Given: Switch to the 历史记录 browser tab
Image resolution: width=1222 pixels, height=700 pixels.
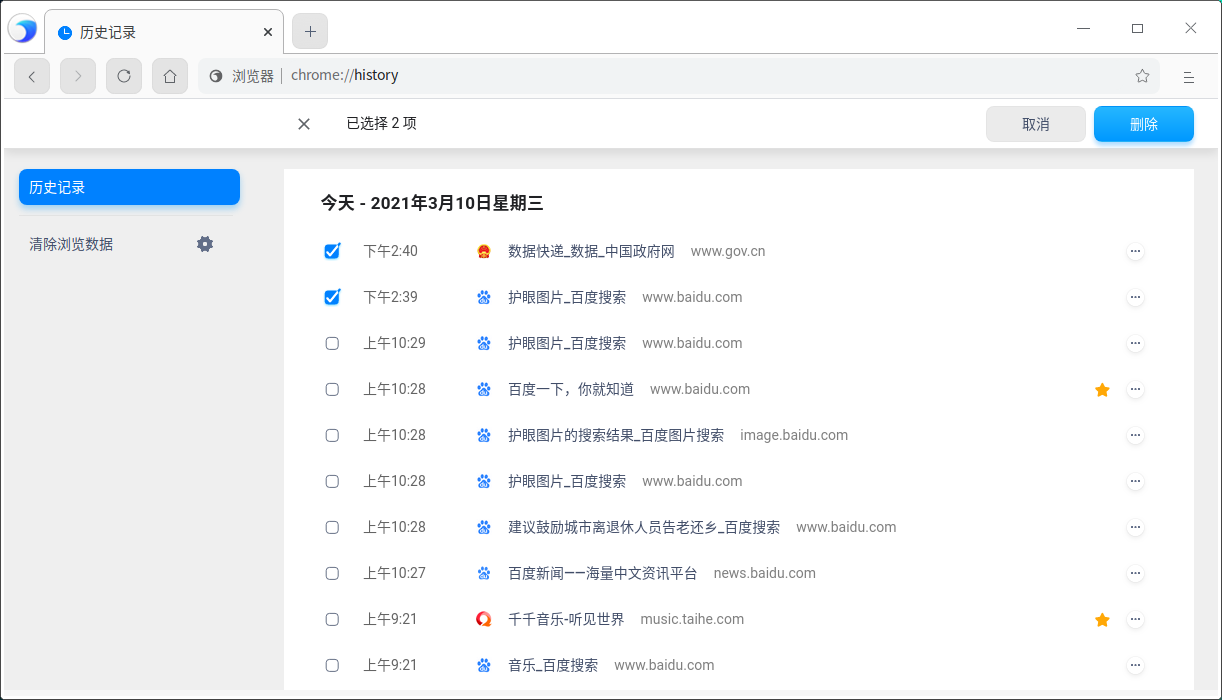Looking at the screenshot, I should pyautogui.click(x=164, y=32).
